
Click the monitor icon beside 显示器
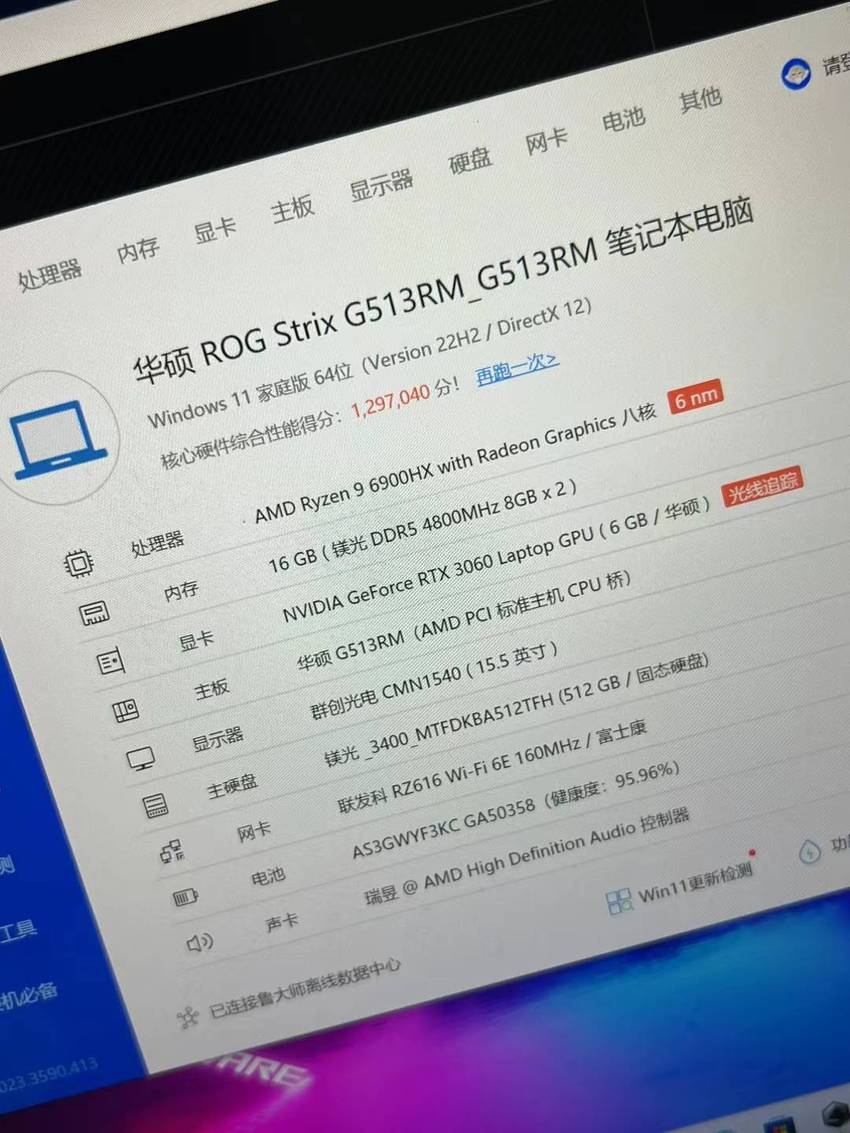pos(140,758)
